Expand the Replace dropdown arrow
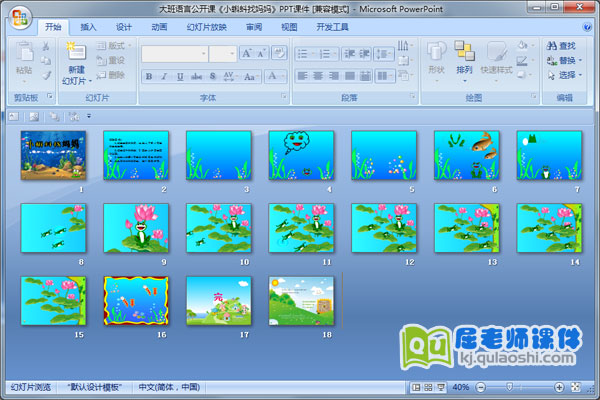 (582, 60)
